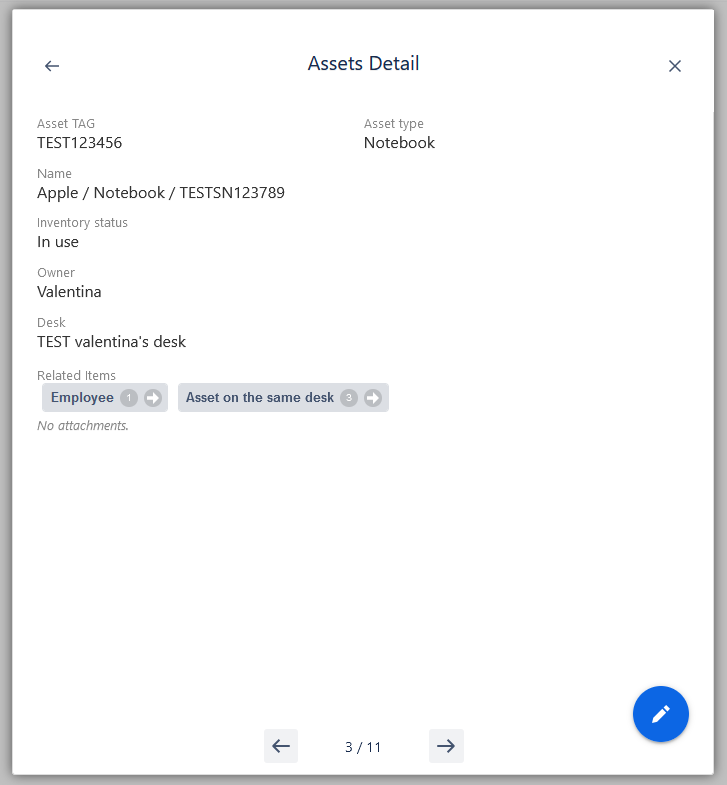
Task: Click page indicator 3 / 11
Action: point(363,747)
